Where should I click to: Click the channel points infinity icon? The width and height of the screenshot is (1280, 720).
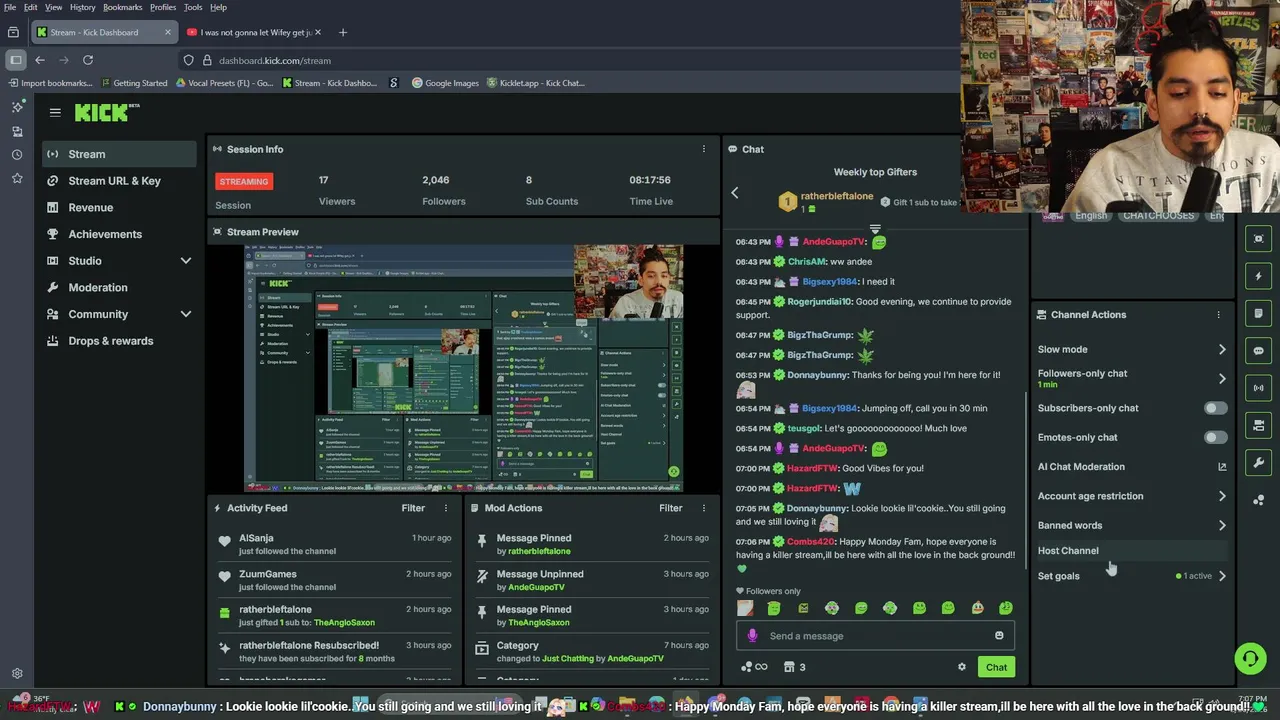(754, 667)
